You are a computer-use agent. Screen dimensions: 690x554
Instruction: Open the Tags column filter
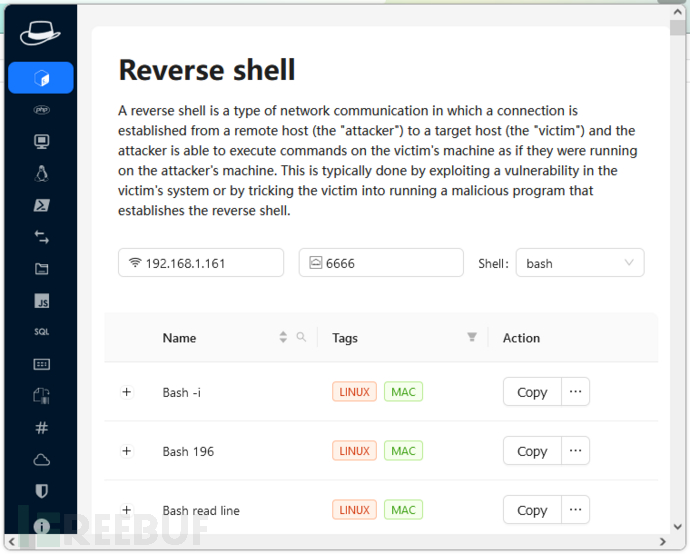coord(472,338)
